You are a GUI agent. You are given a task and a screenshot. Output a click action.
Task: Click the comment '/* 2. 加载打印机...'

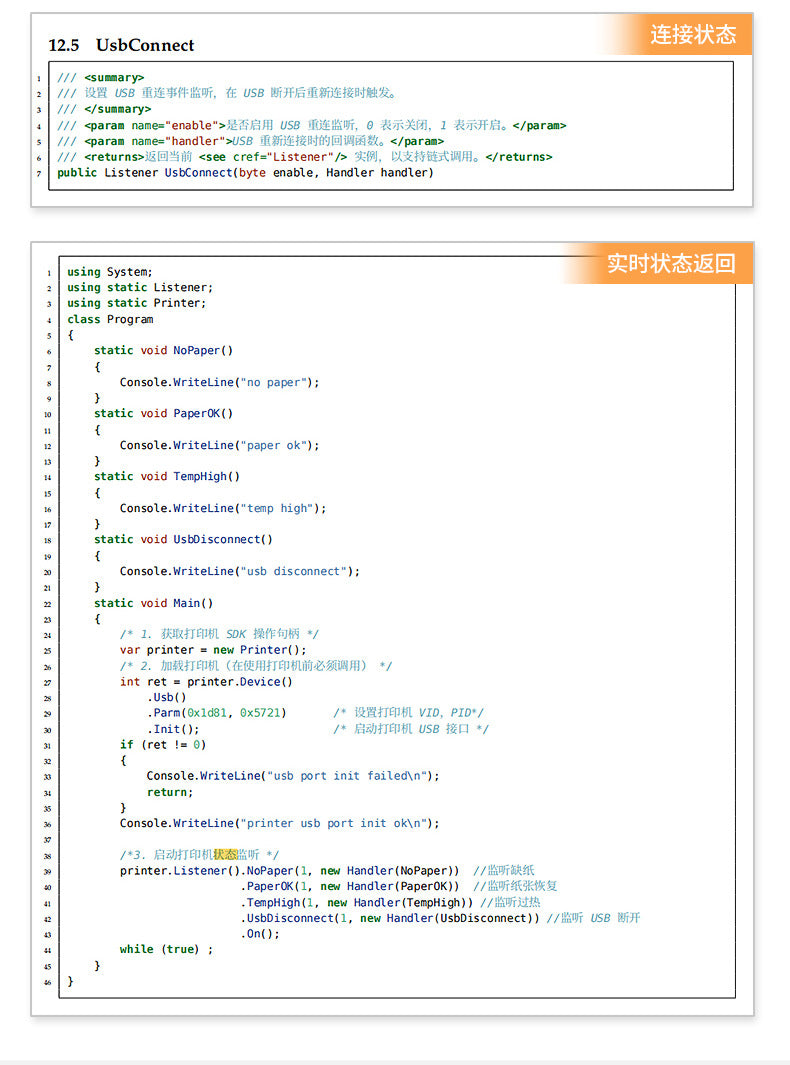256,666
